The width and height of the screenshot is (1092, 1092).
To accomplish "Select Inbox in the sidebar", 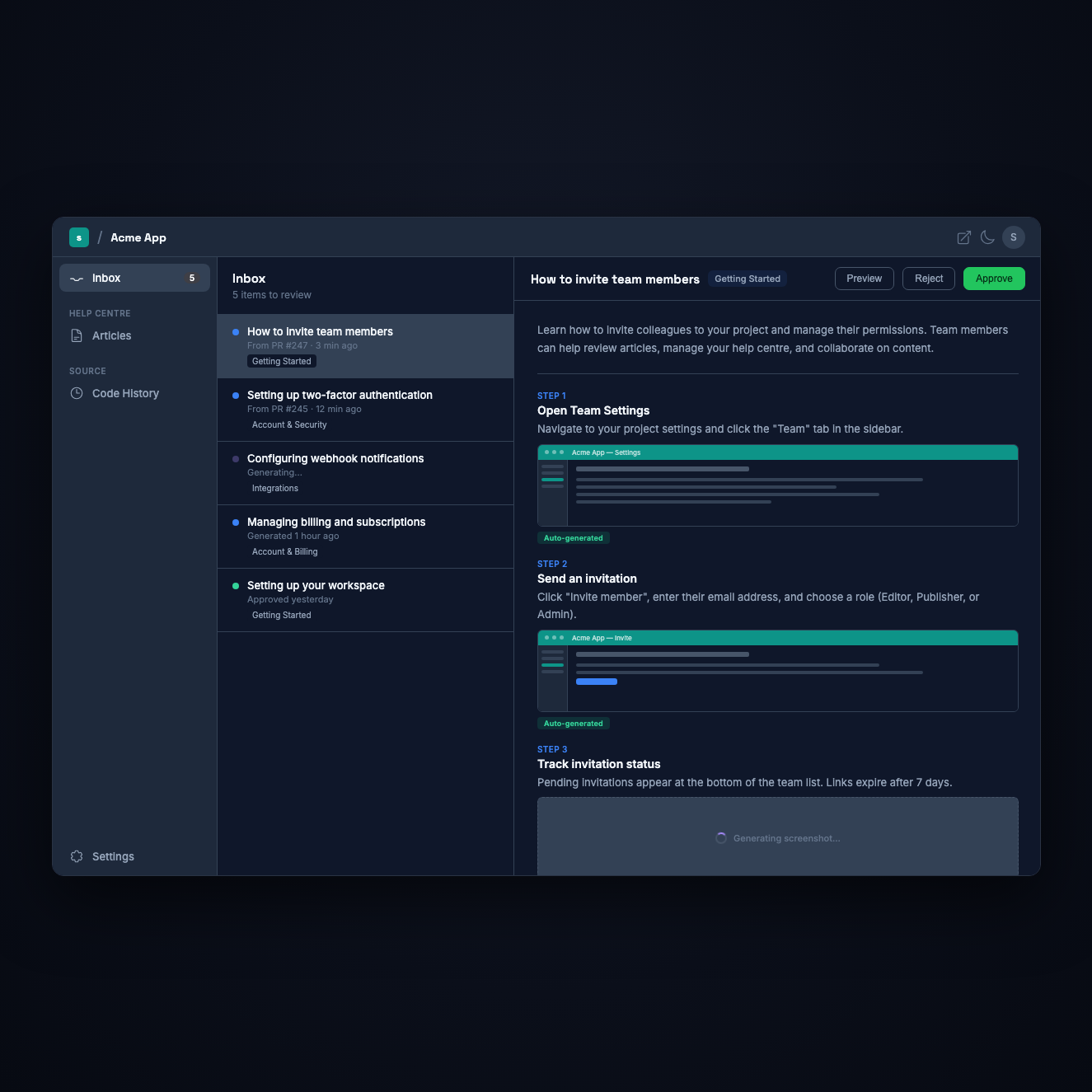I will (x=134, y=278).
